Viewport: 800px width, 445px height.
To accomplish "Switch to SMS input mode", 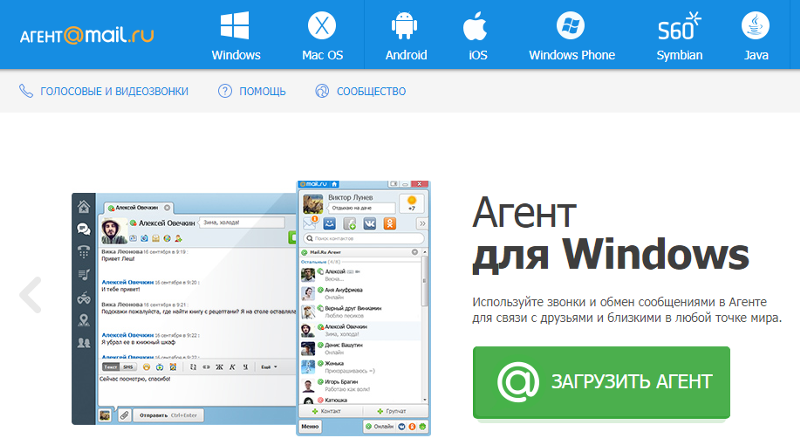I will 128,367.
